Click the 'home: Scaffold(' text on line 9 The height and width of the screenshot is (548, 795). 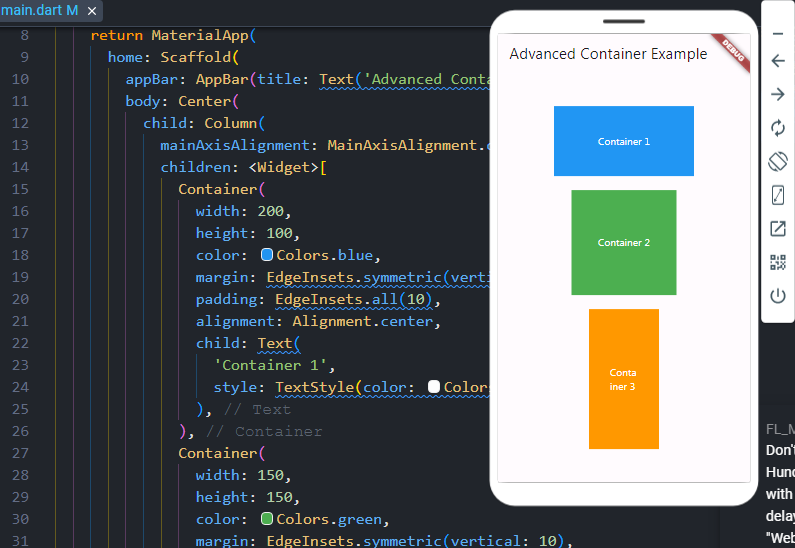coord(173,57)
